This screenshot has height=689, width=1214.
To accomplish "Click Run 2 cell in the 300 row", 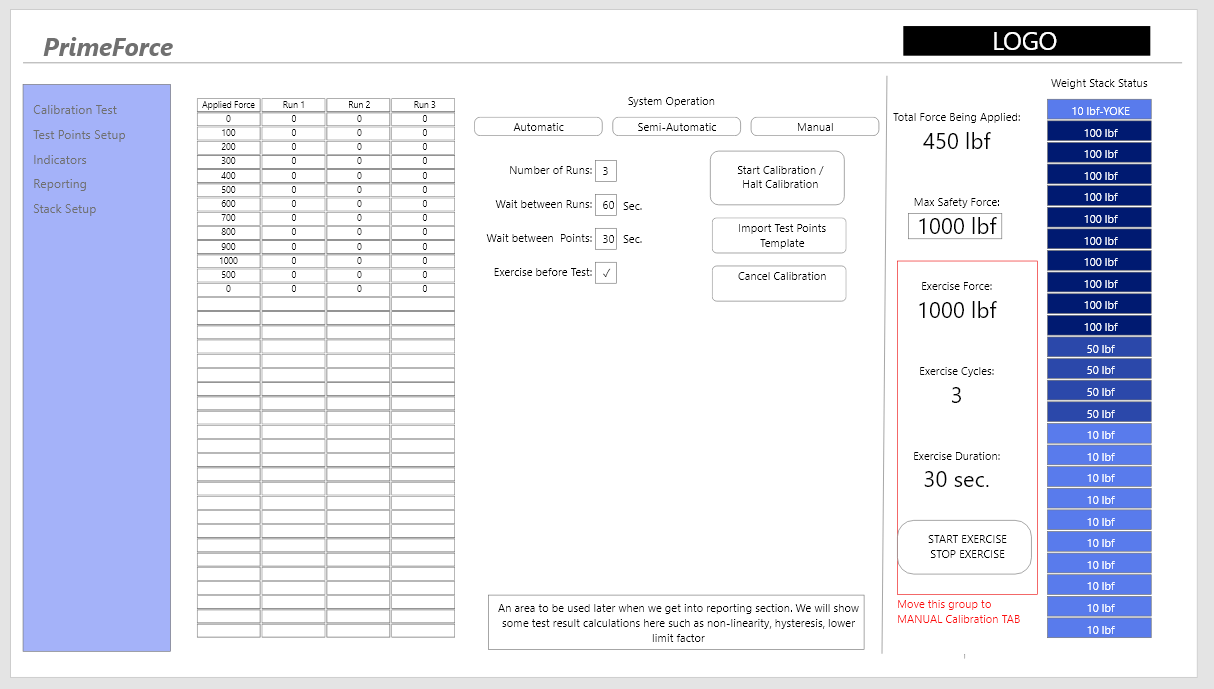I will click(x=359, y=161).
